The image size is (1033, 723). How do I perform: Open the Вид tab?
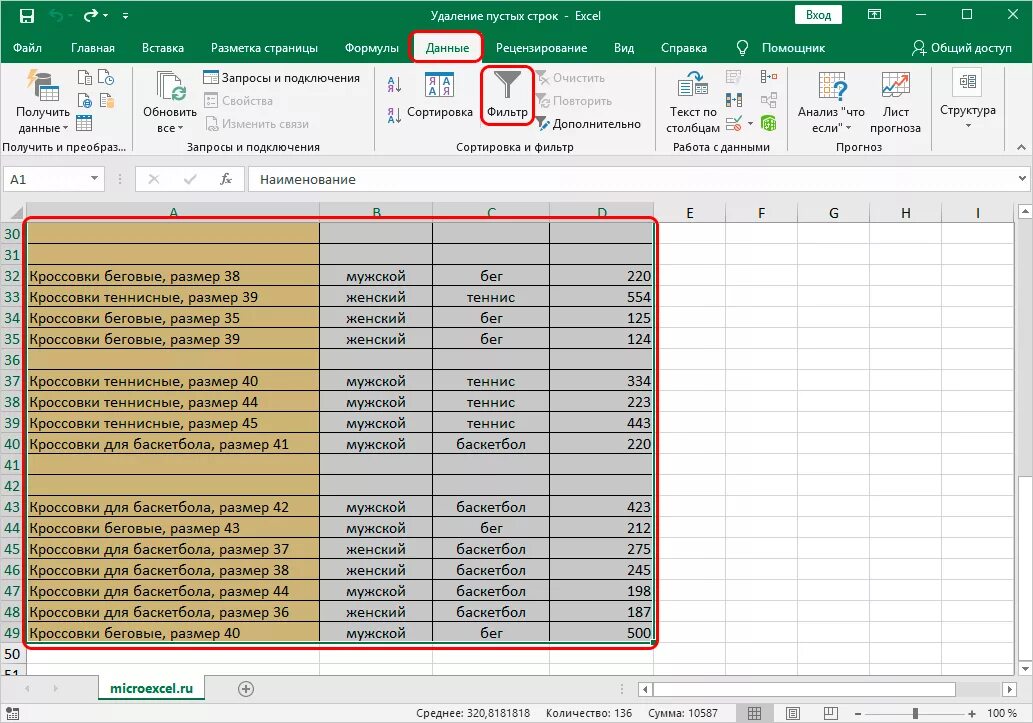pyautogui.click(x=624, y=48)
